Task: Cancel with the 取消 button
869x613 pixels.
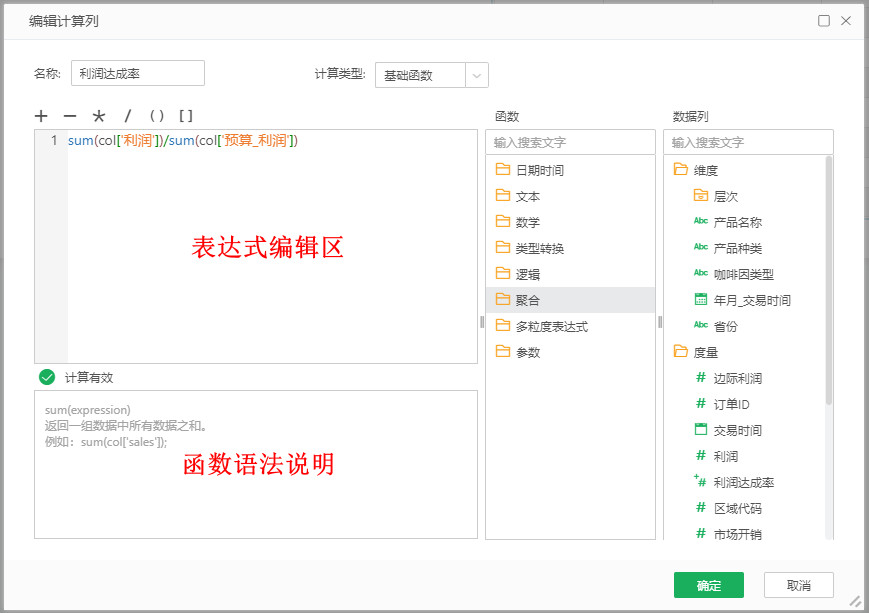Action: [799, 585]
